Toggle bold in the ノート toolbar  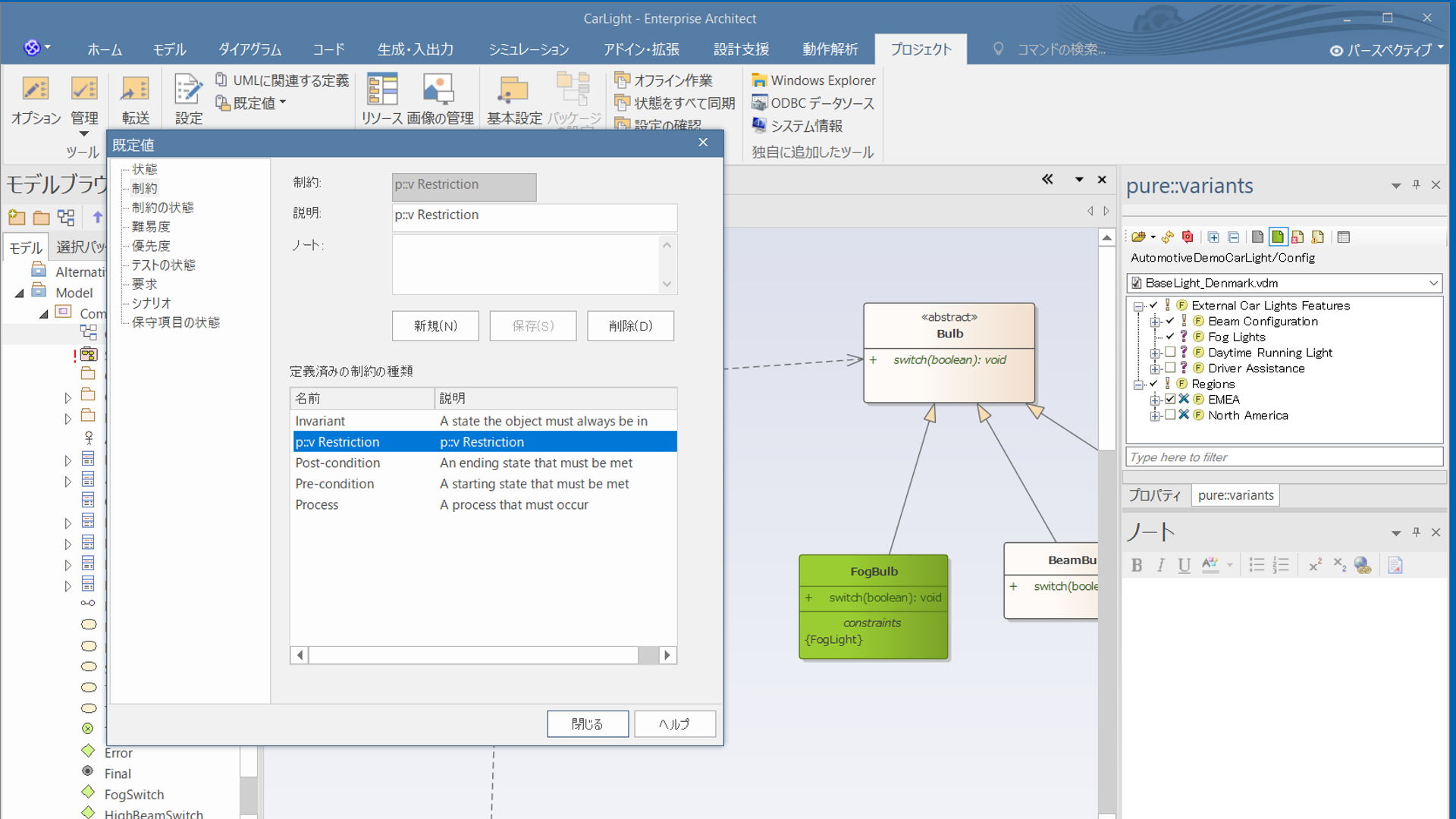tap(1137, 566)
